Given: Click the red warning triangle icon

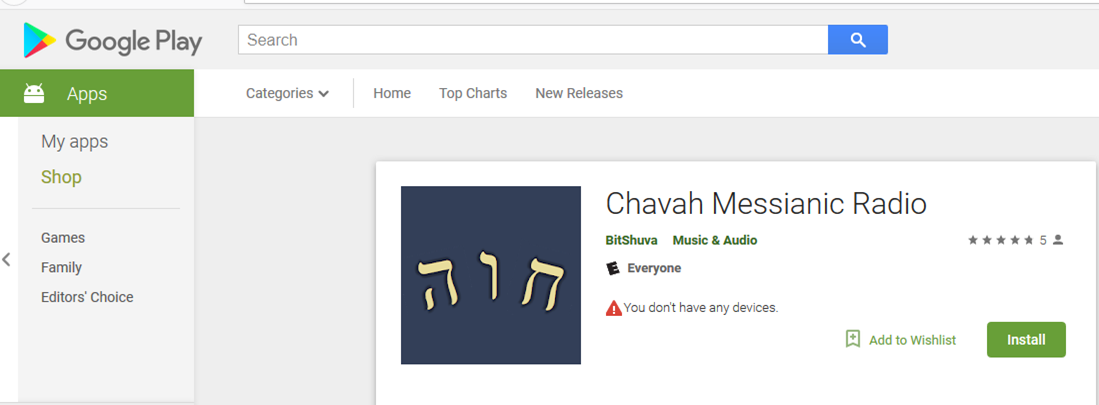Looking at the screenshot, I should [x=614, y=308].
